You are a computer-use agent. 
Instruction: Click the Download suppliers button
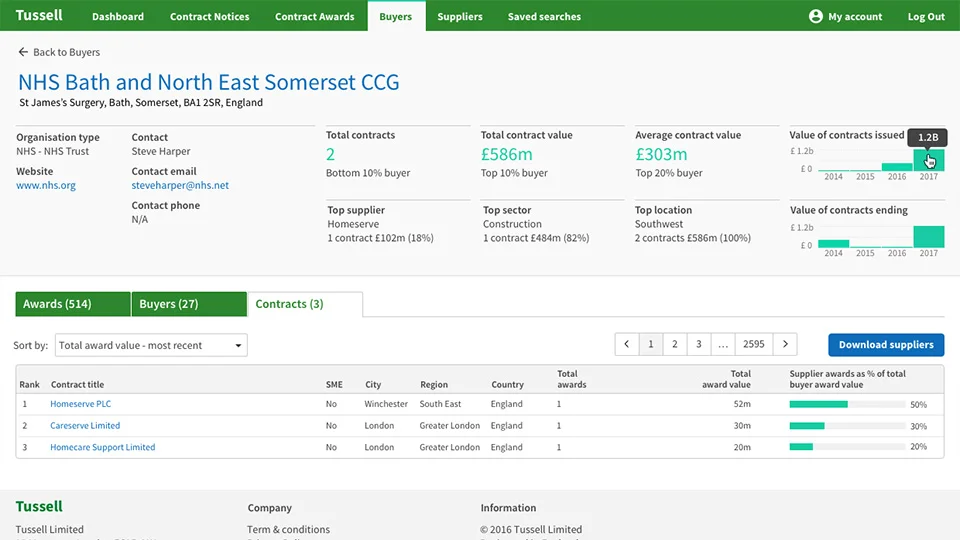(886, 345)
